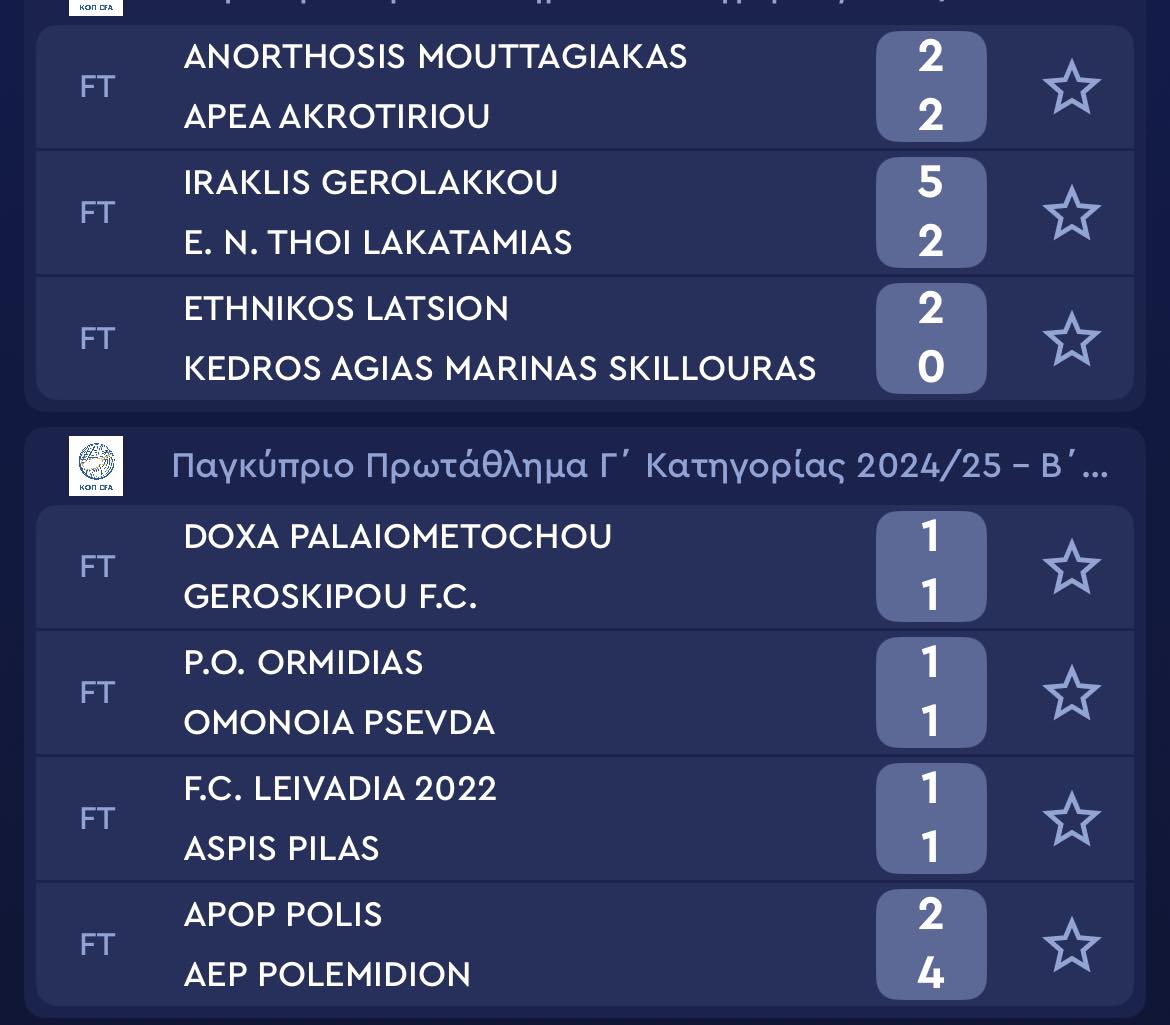Click KEDROS AGIAS MARINAS SKILLOURAS team name
The width and height of the screenshot is (1170, 1025).
pos(500,369)
